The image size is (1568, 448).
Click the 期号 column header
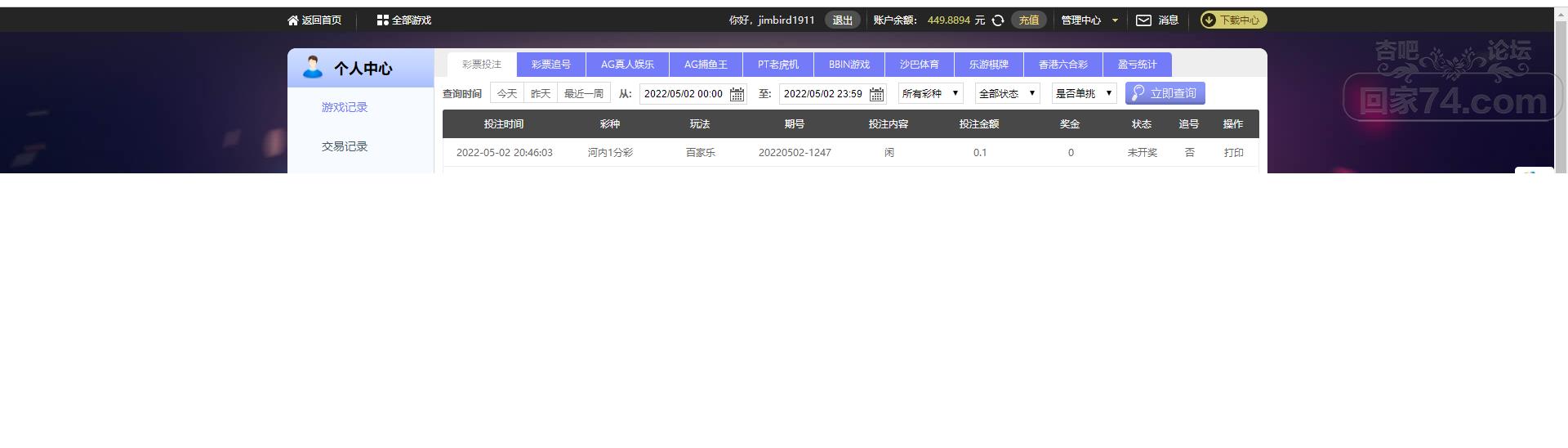pos(795,124)
